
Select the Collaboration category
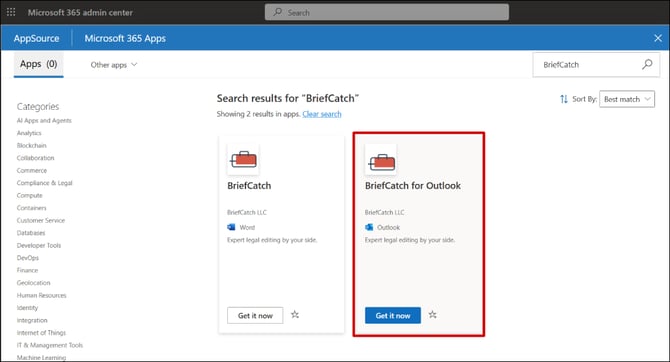pos(35,158)
